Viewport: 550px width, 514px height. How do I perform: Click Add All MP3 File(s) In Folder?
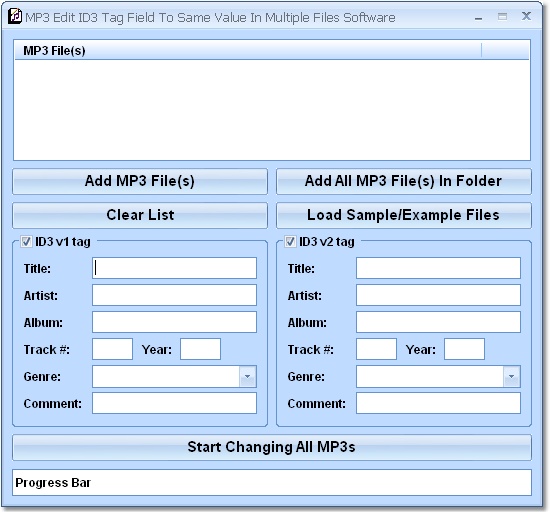pyautogui.click(x=404, y=181)
